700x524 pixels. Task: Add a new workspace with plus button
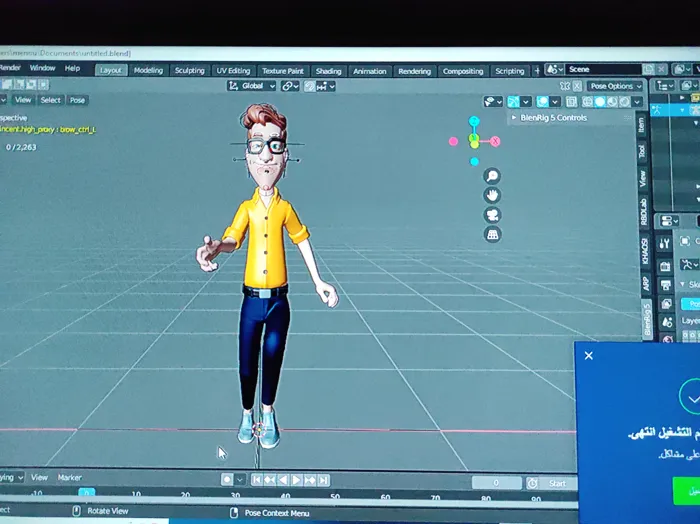click(x=537, y=71)
